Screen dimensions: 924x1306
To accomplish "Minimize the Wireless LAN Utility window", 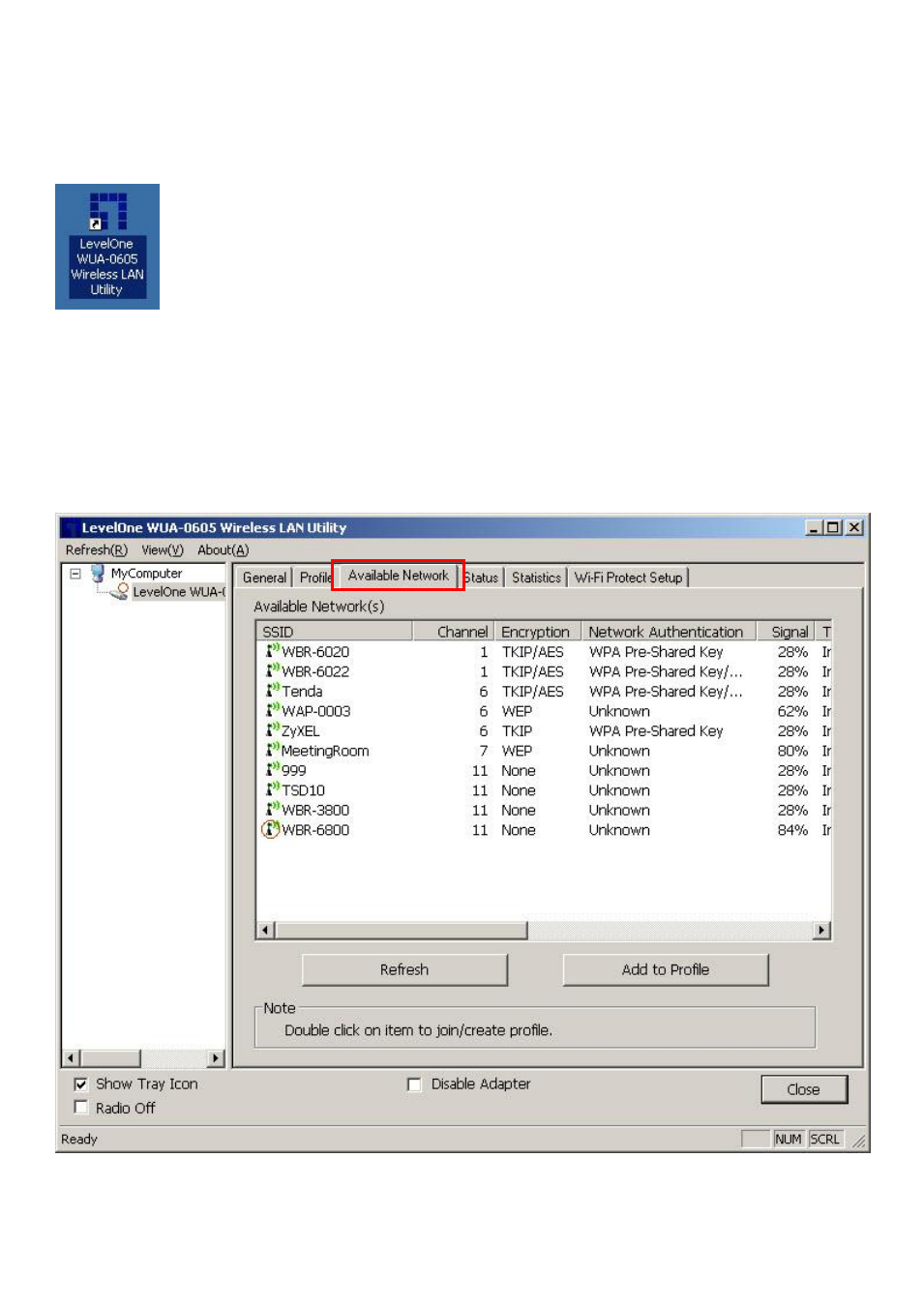I will [814, 527].
